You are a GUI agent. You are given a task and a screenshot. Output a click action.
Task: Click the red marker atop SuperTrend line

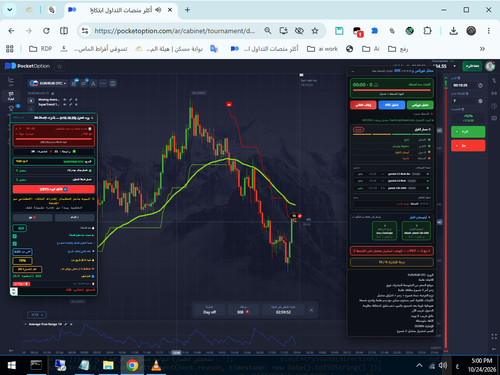tap(229, 104)
